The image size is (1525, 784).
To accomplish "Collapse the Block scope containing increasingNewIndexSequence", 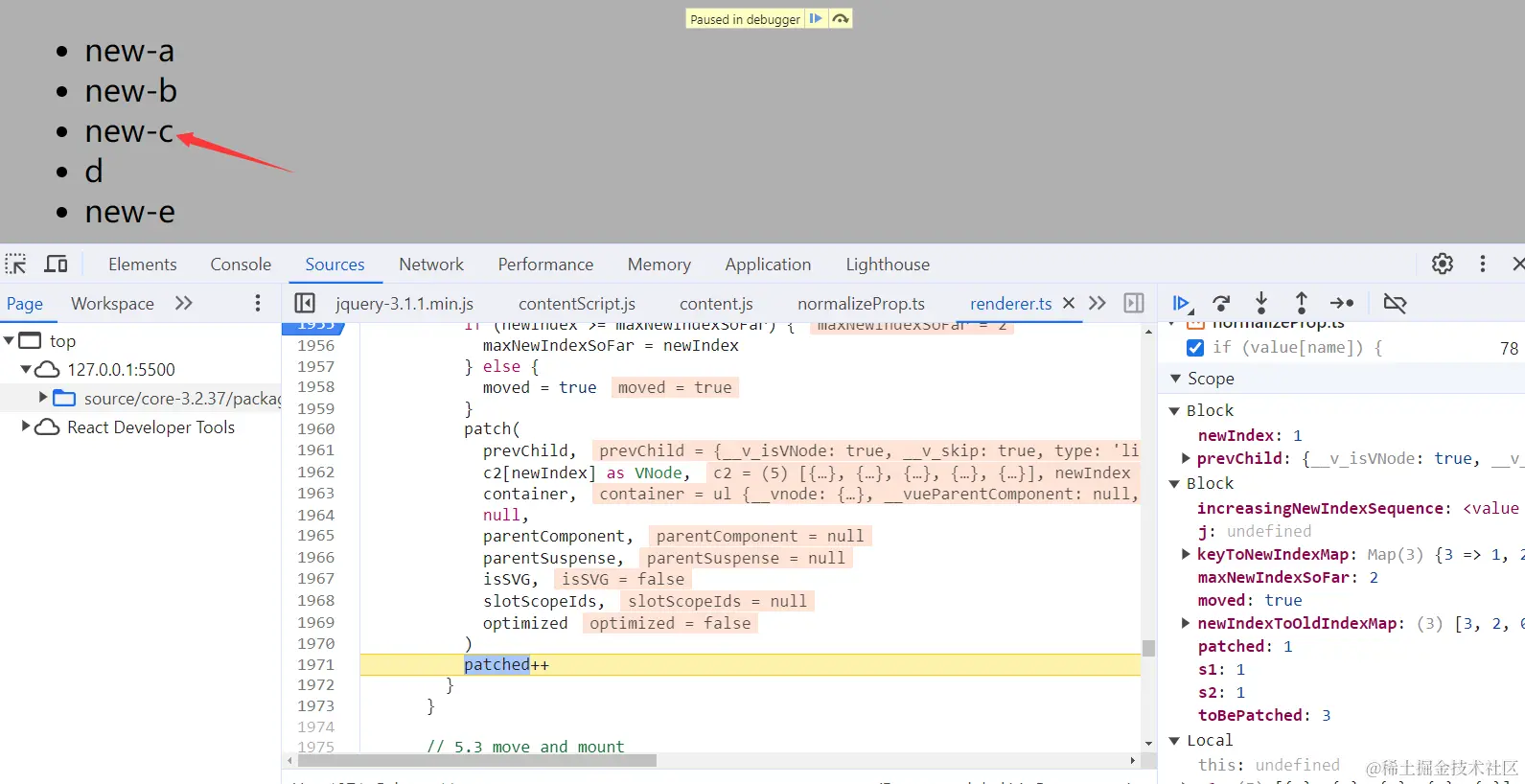I will click(1173, 483).
